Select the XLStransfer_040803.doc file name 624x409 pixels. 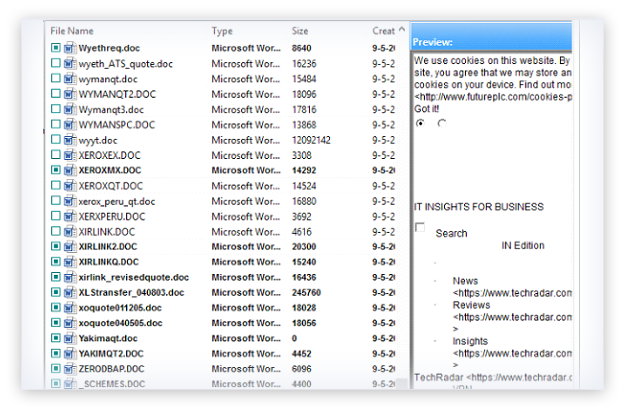(x=131, y=292)
